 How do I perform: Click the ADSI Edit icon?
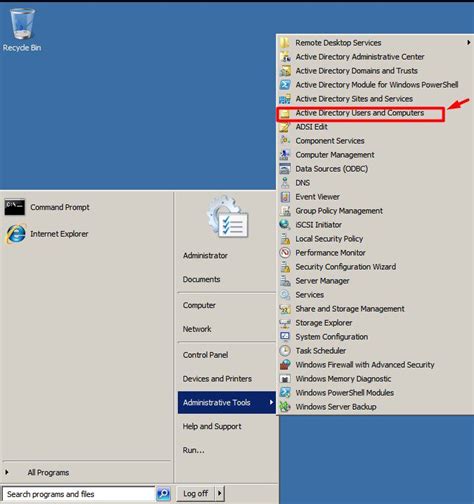click(285, 127)
